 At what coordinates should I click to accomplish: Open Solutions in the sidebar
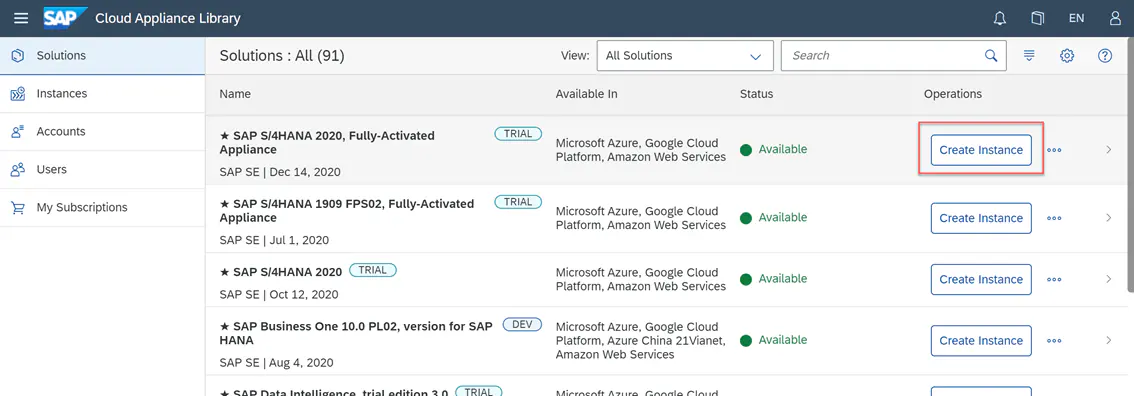click(102, 56)
